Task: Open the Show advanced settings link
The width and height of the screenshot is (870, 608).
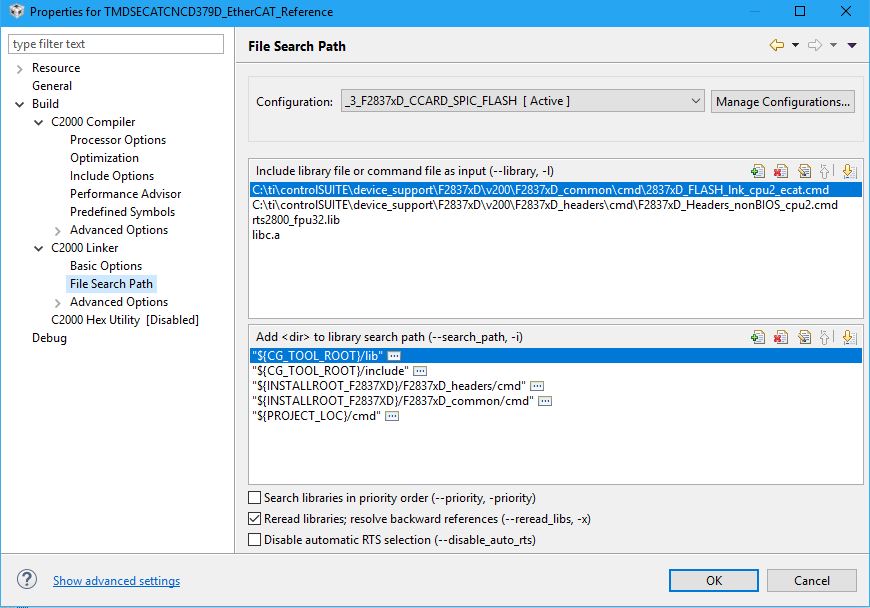Action: (x=116, y=581)
